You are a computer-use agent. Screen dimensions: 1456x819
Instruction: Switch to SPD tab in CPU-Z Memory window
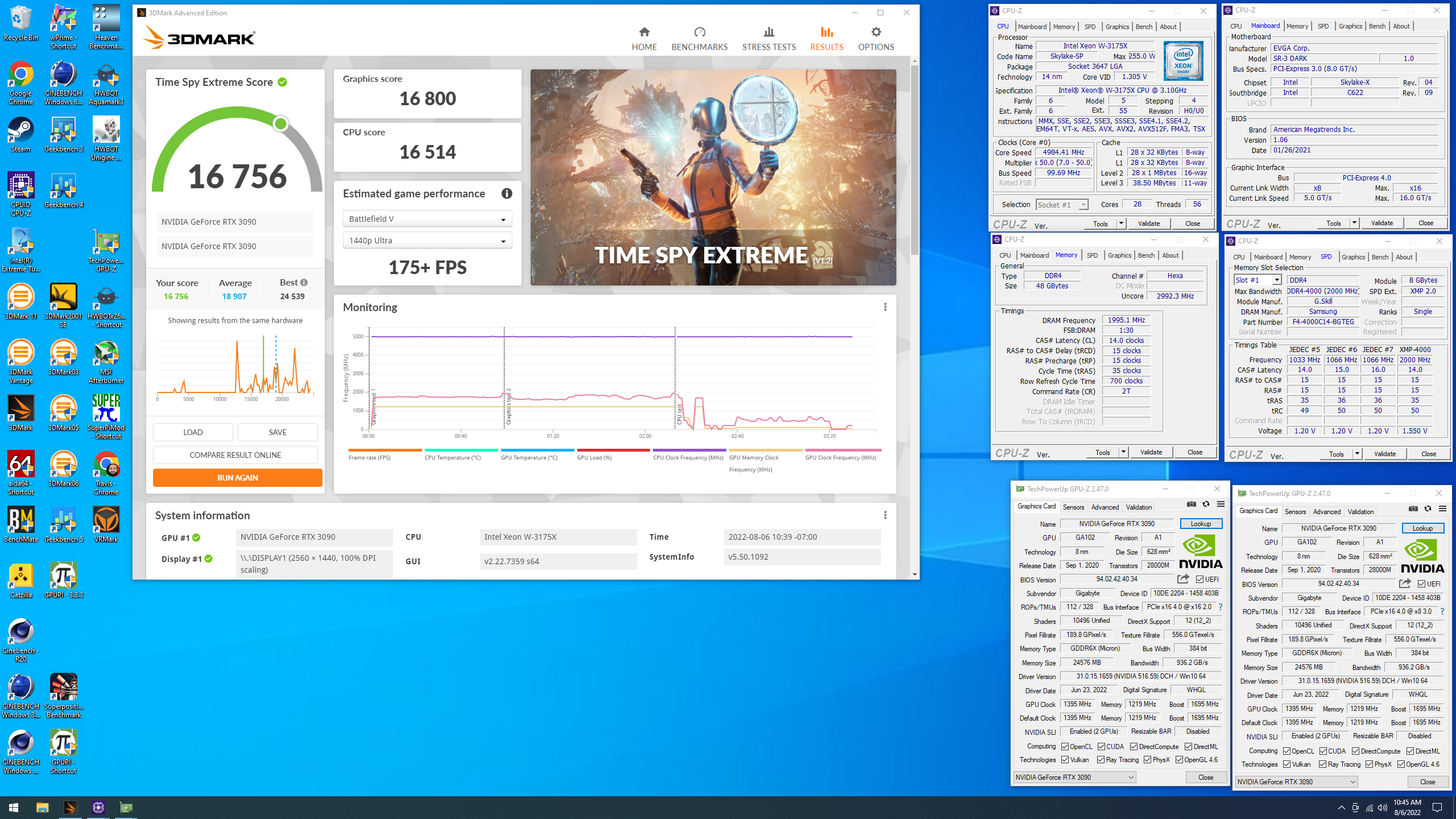1092,255
